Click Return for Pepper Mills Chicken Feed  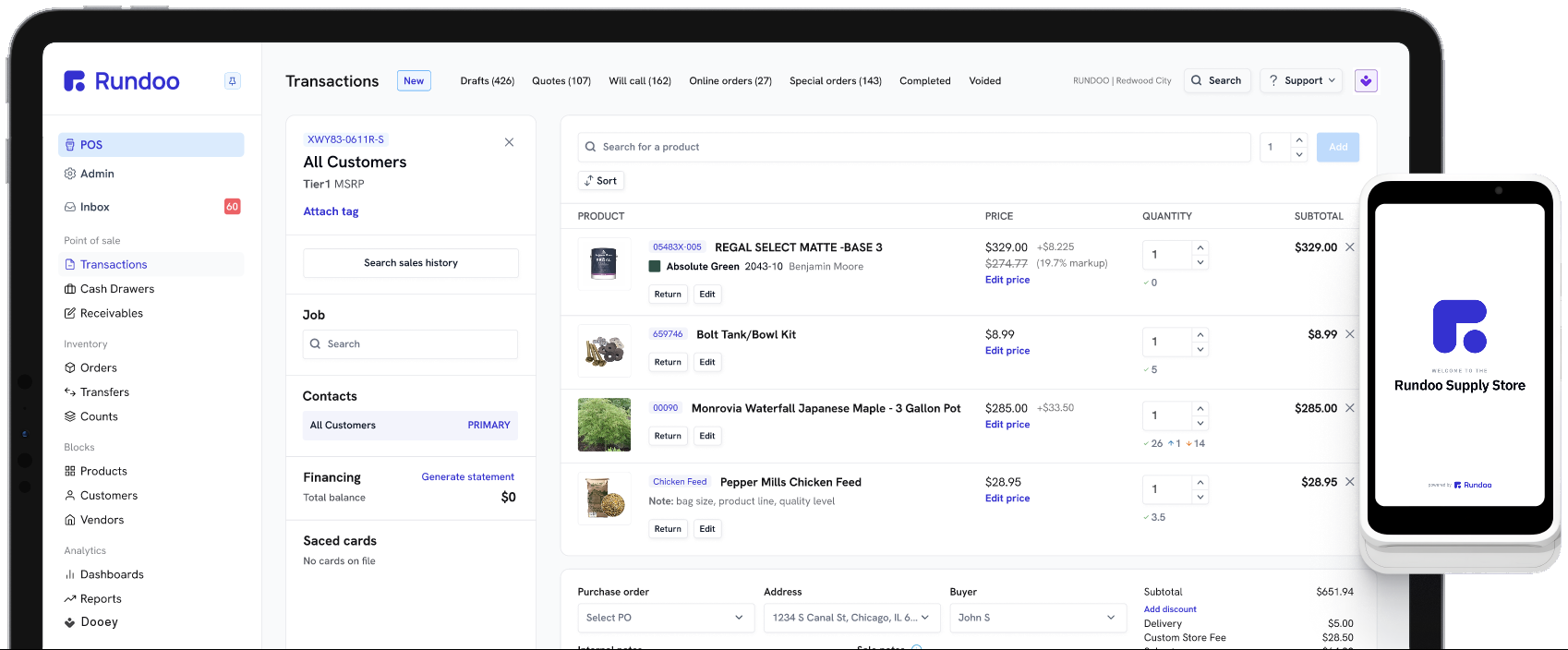coord(668,529)
